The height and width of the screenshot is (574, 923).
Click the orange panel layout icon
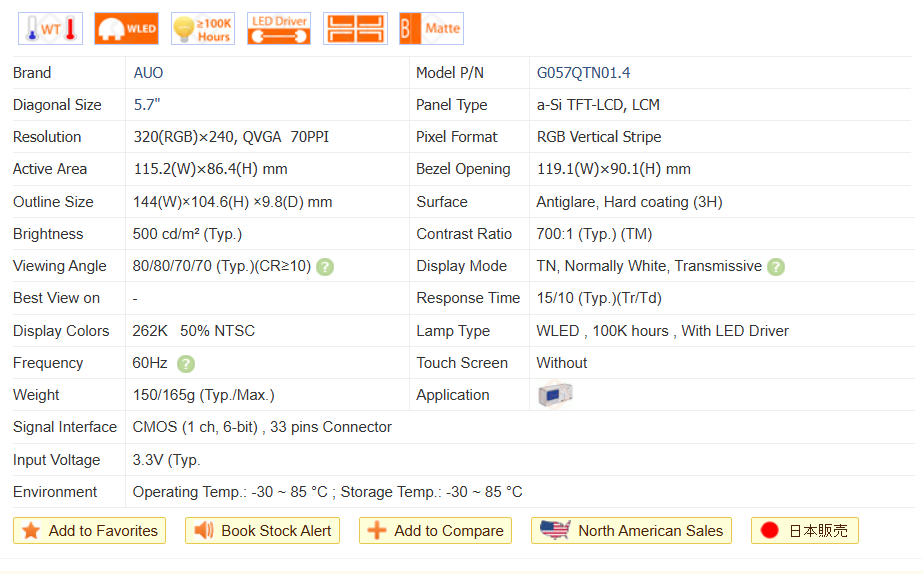click(355, 29)
